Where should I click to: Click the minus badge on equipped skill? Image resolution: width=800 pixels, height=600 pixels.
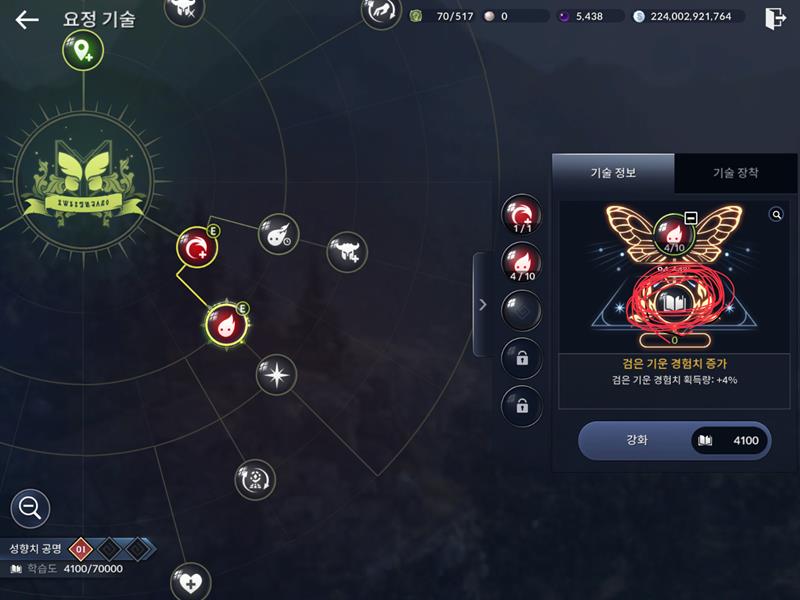pyautogui.click(x=691, y=218)
